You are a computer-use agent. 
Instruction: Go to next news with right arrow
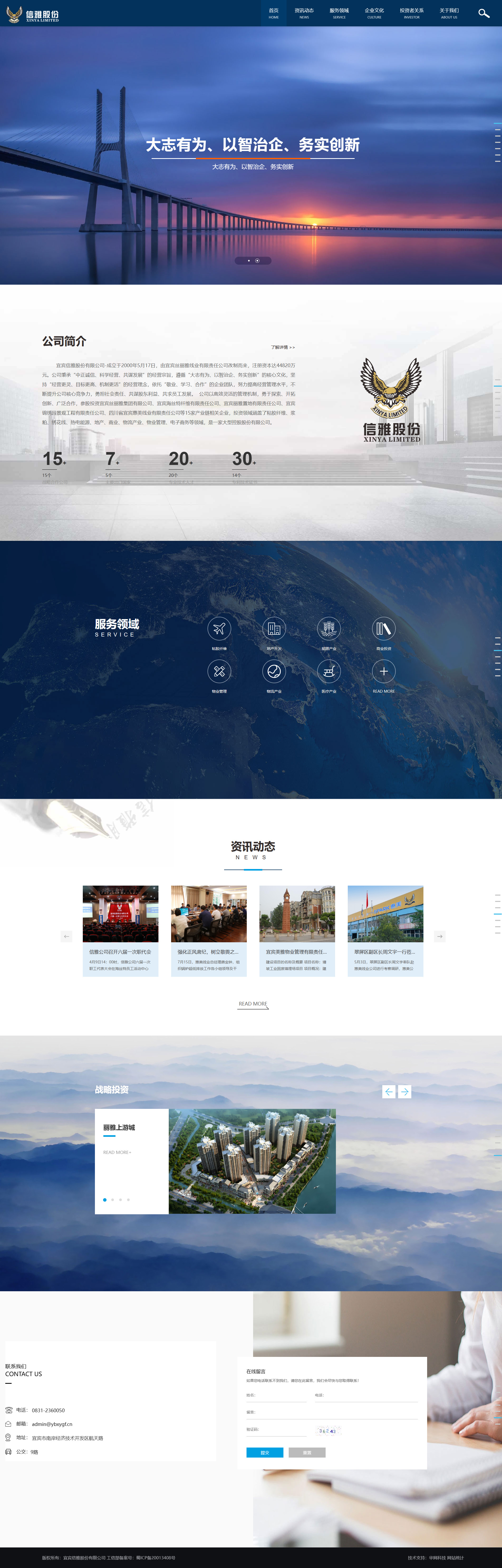(x=440, y=936)
